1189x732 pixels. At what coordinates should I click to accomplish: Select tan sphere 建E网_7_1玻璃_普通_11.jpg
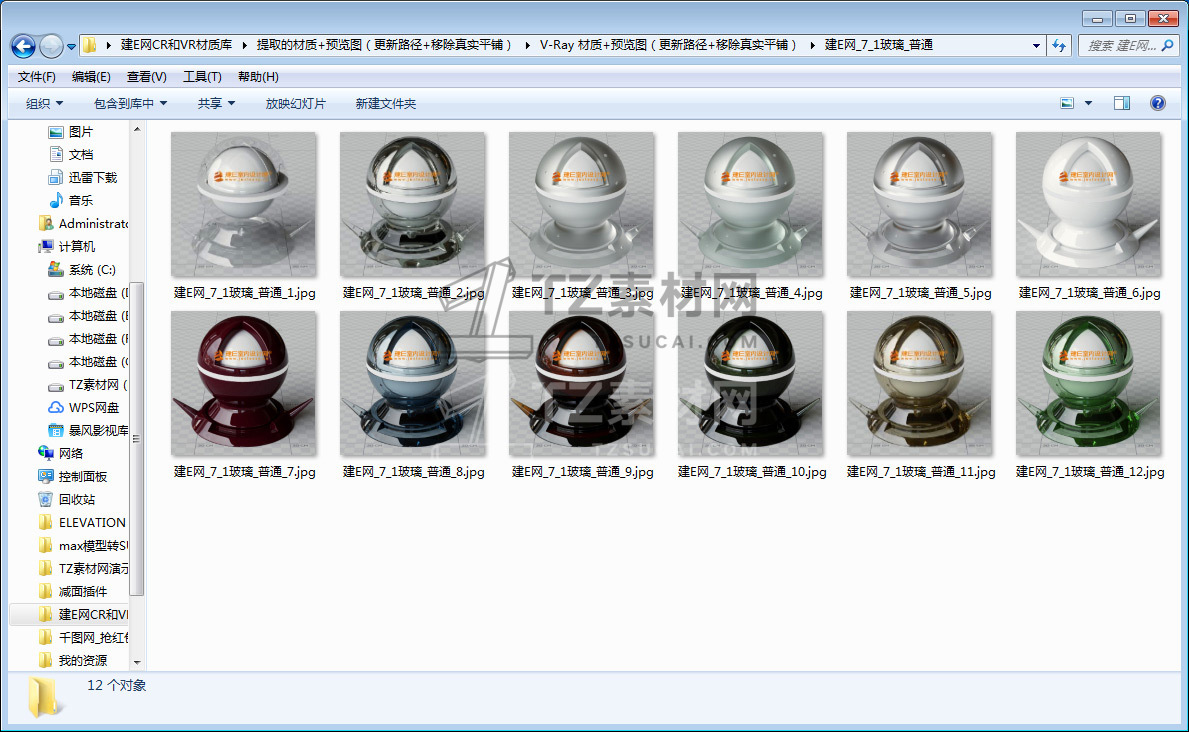(x=920, y=384)
